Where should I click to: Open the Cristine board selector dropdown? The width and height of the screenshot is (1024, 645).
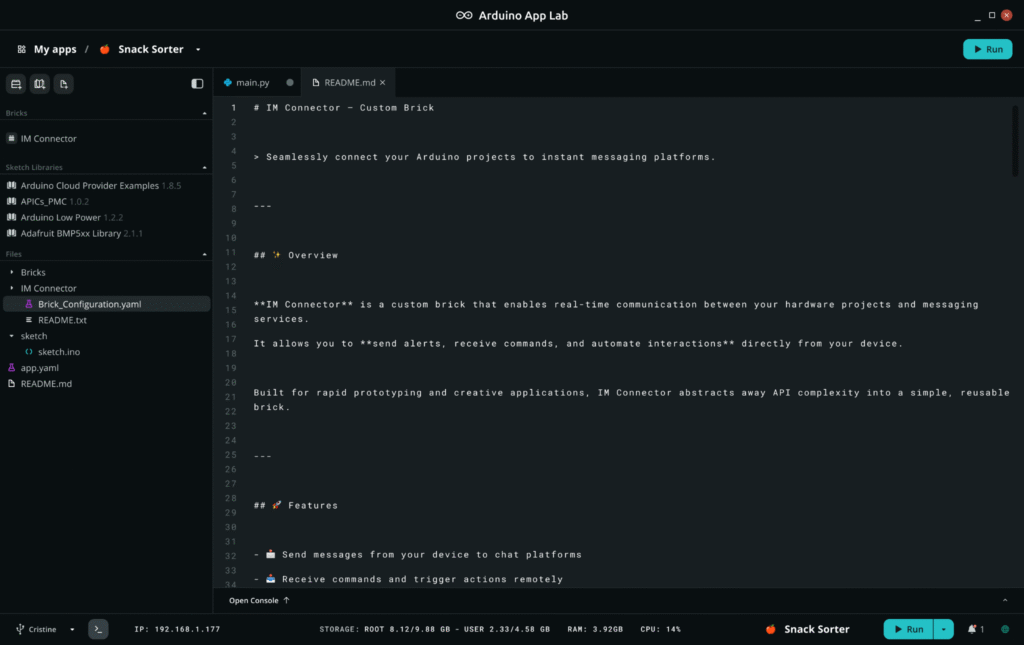click(x=72, y=629)
